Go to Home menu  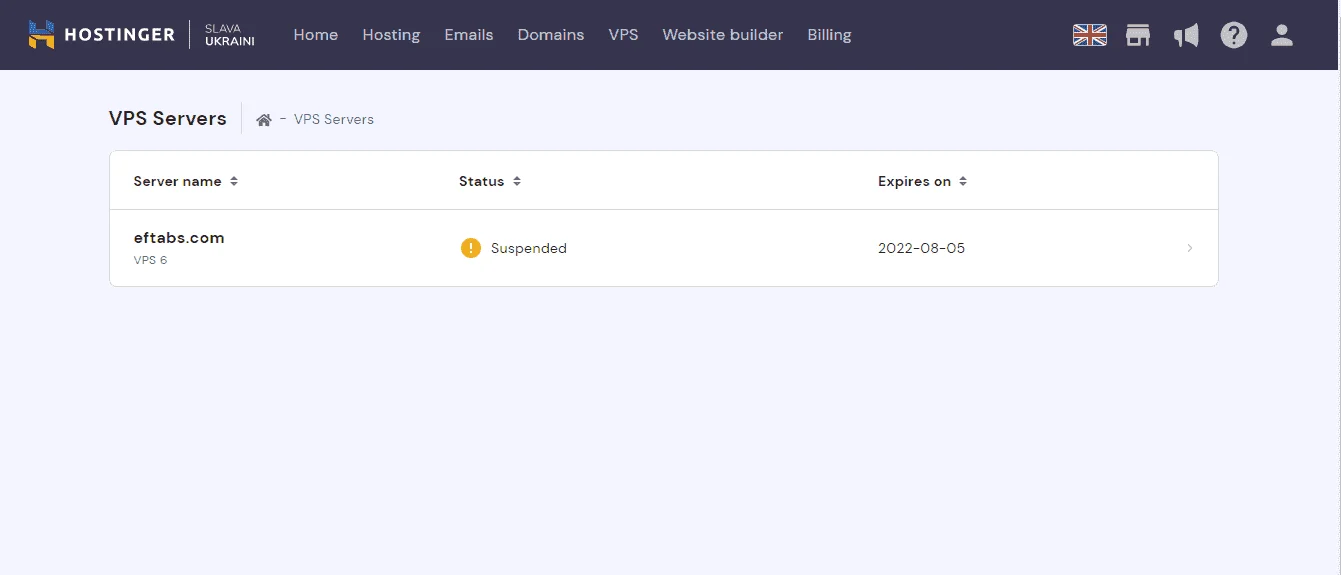(316, 35)
